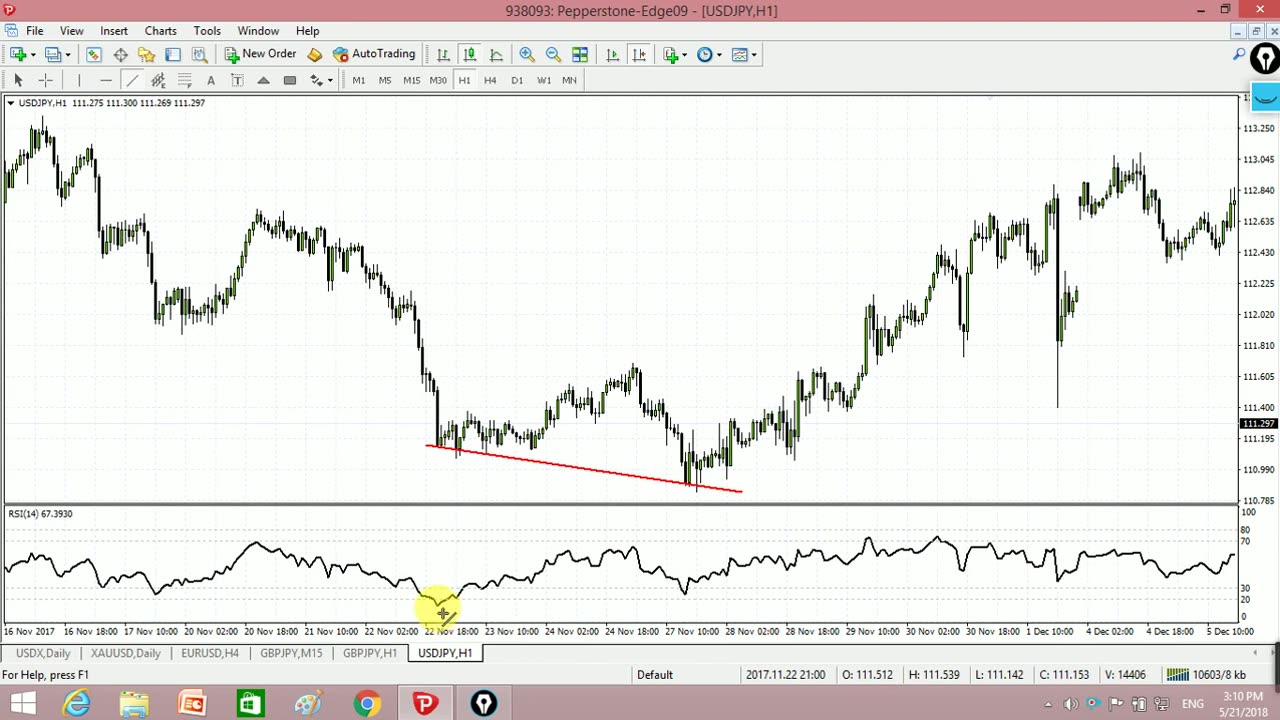
Task: Open the New Chart icon
Action: (x=18, y=54)
